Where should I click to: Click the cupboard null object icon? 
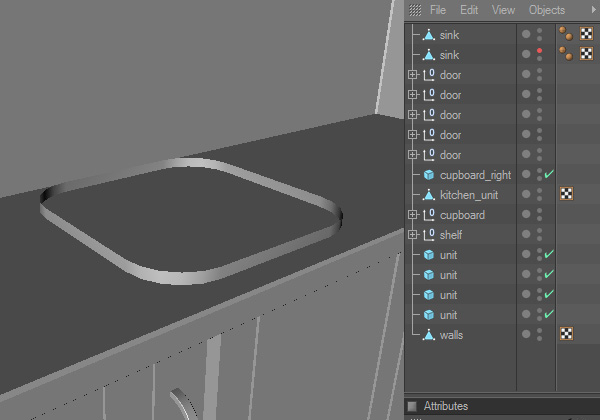(429, 215)
